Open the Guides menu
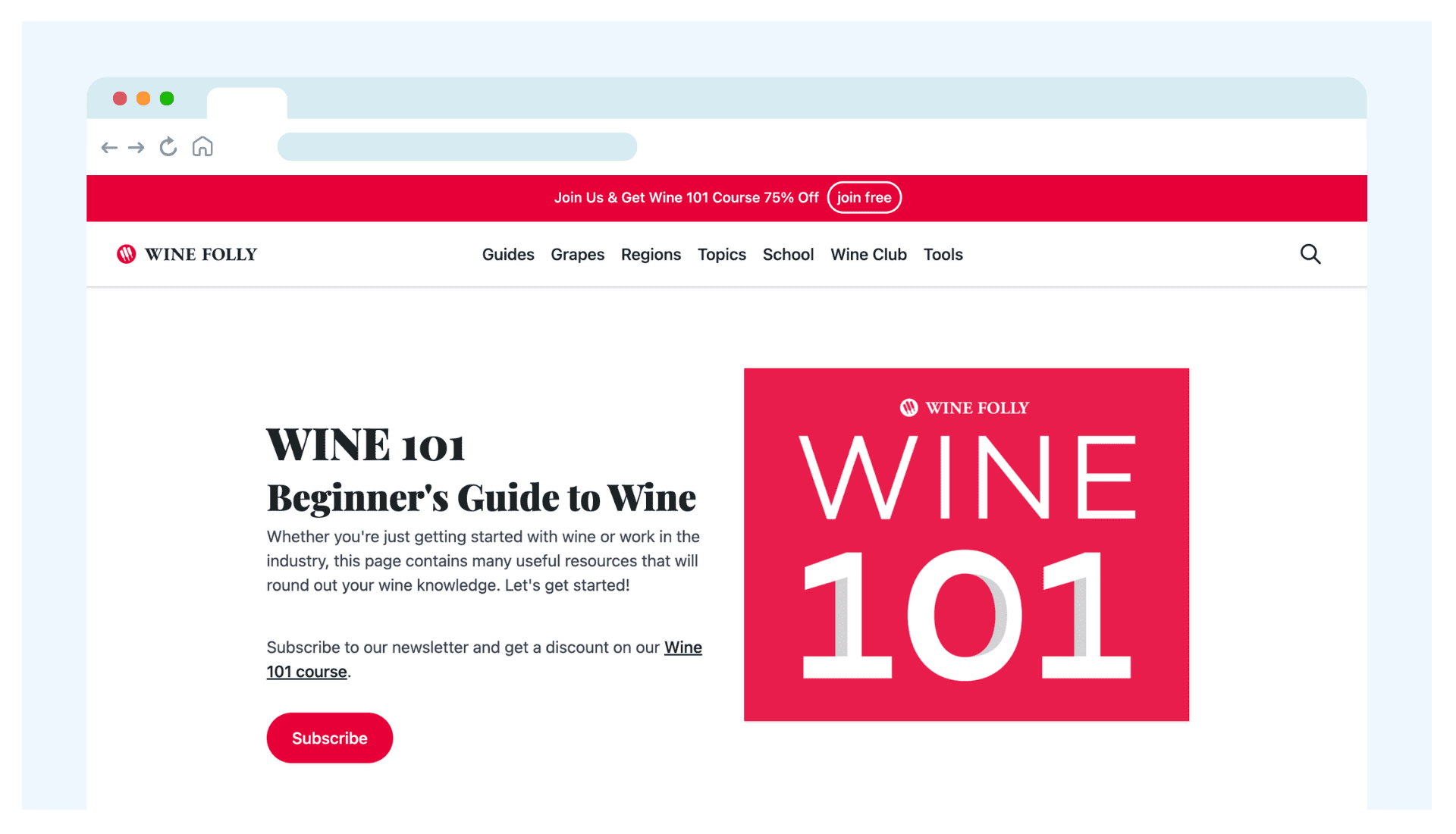The width and height of the screenshot is (1456, 834). (x=508, y=255)
